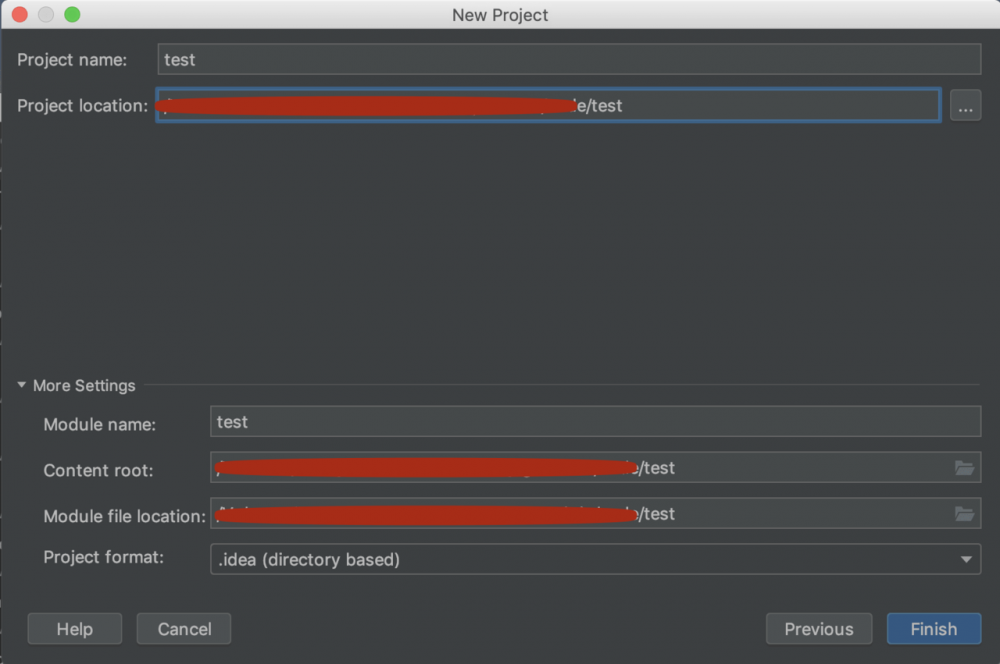
Task: Click inside the Content root path field
Action: pyautogui.click(x=800, y=467)
